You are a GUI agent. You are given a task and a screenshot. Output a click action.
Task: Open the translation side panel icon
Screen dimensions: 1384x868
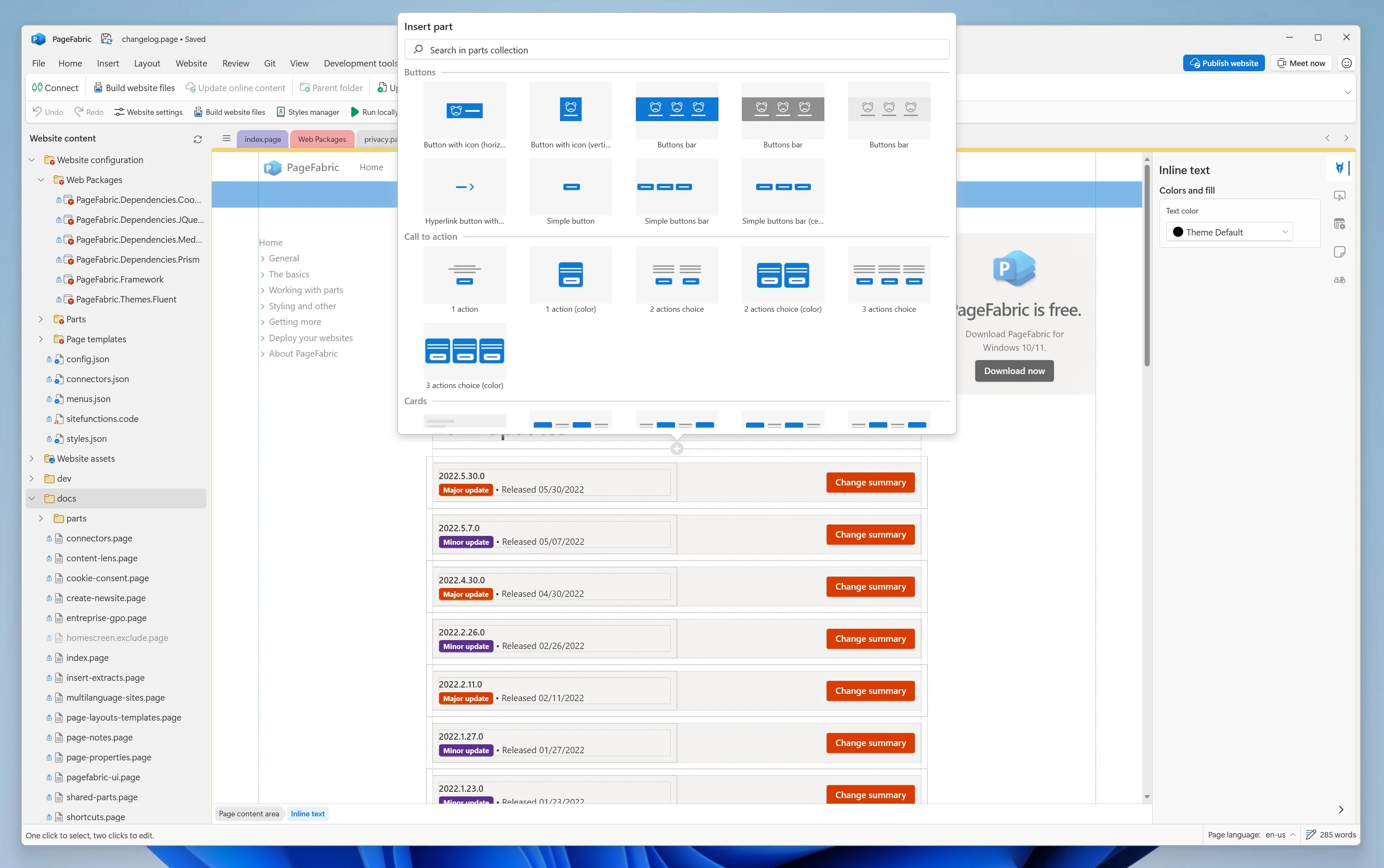pos(1339,280)
